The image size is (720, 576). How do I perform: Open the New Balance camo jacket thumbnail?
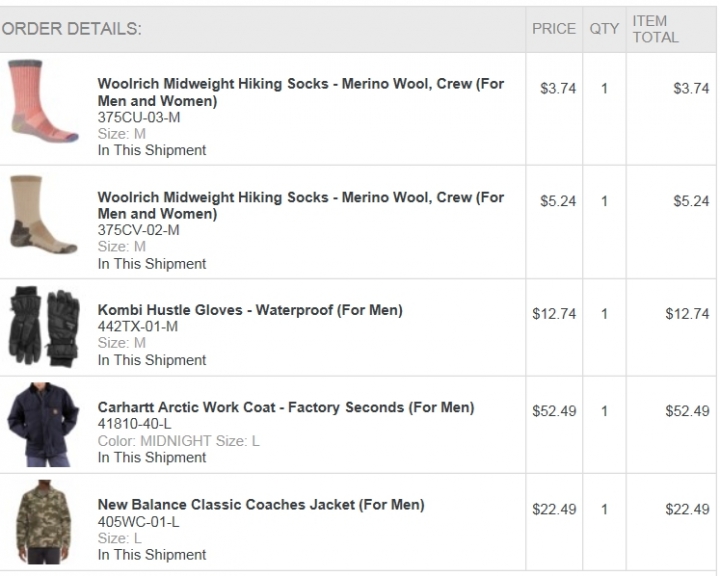click(44, 522)
